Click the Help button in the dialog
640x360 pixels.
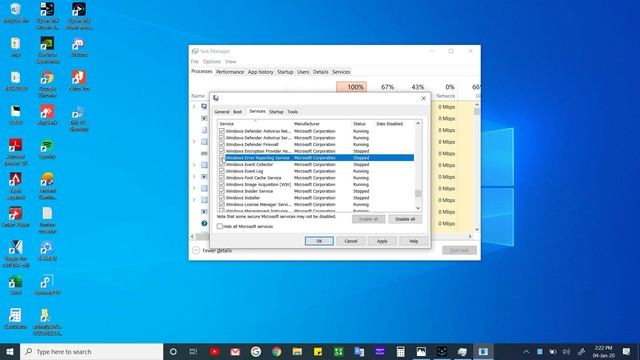click(413, 241)
